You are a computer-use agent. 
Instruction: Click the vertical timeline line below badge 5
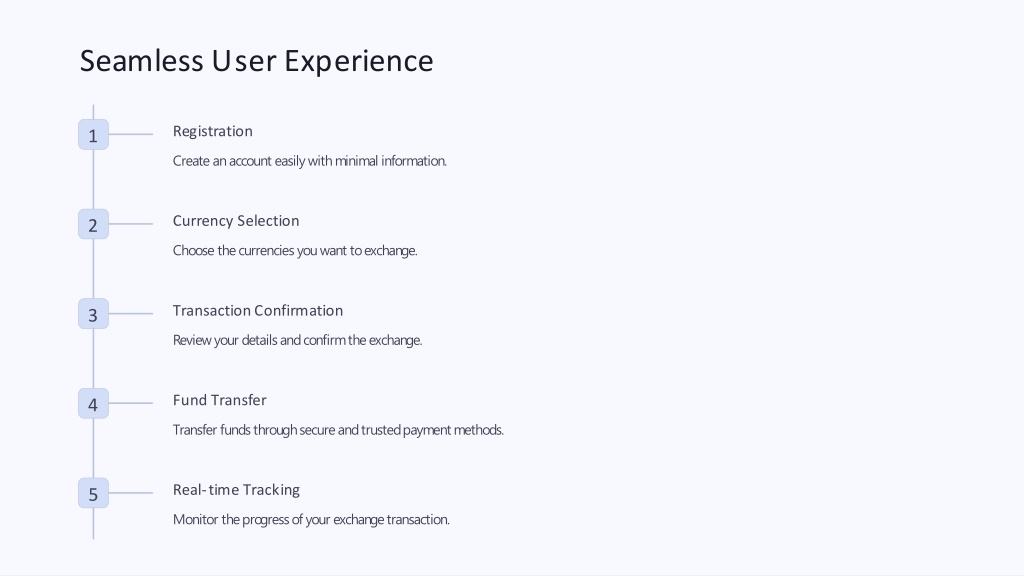[93, 524]
